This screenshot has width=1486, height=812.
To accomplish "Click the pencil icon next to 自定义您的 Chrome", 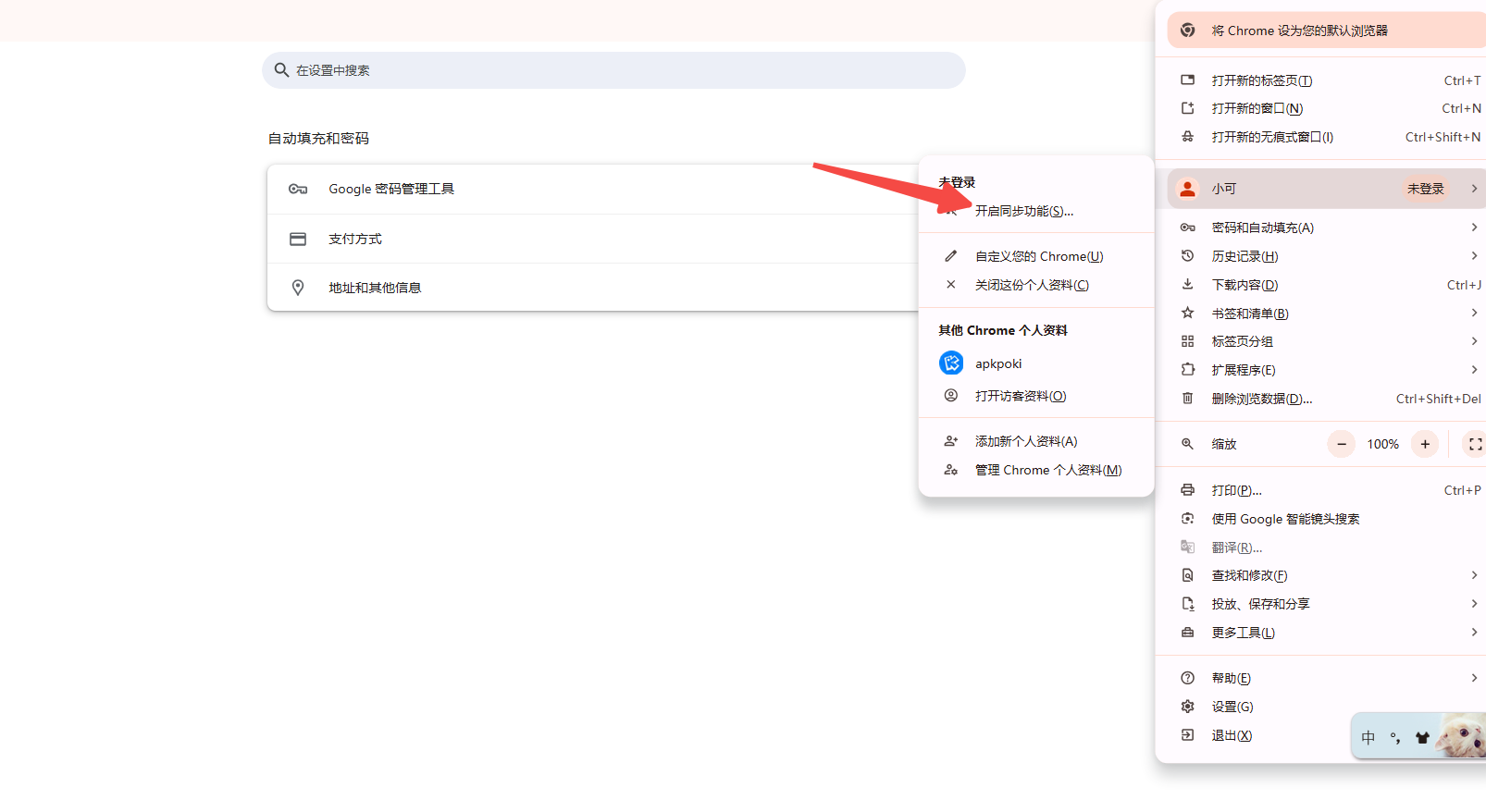I will point(950,256).
